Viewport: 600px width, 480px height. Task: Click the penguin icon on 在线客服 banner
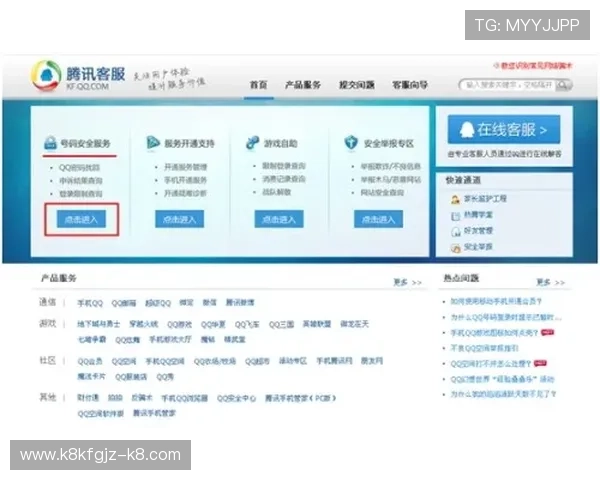click(466, 130)
